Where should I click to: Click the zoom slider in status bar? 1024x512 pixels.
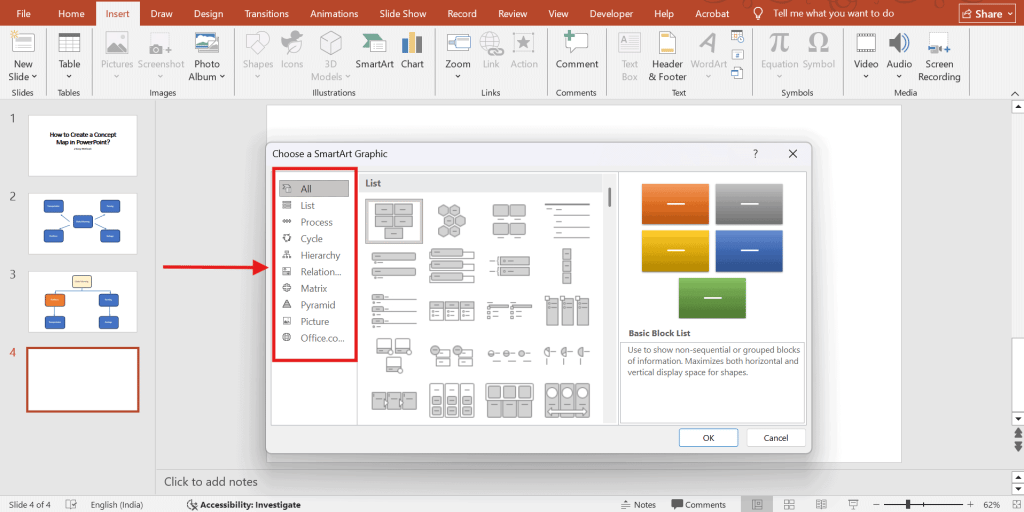pyautogui.click(x=908, y=505)
